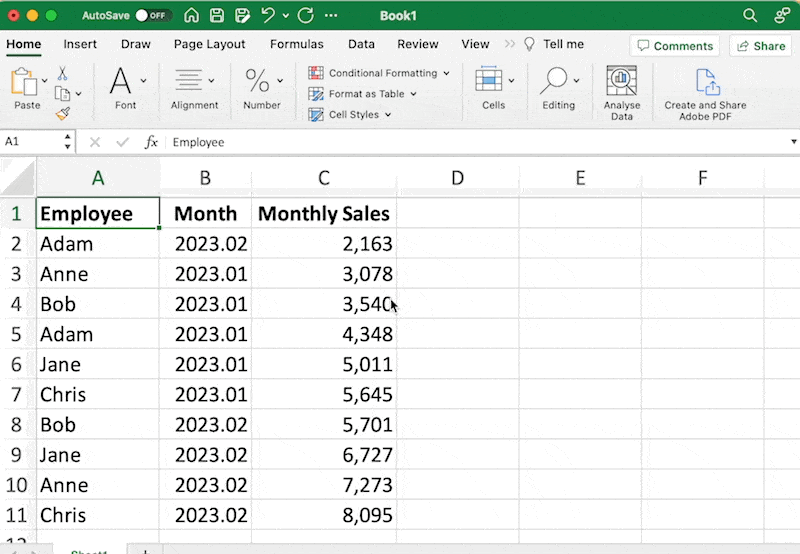Click the Save floppy disk icon
The height and width of the screenshot is (554, 800).
217,15
